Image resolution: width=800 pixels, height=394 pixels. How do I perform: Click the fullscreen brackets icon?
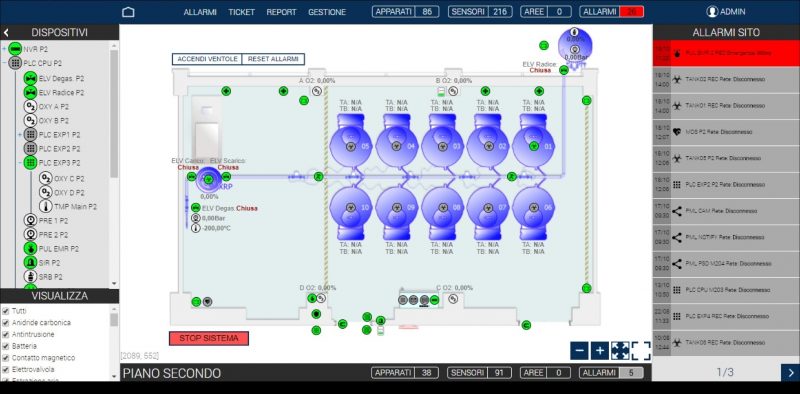[x=641, y=351]
